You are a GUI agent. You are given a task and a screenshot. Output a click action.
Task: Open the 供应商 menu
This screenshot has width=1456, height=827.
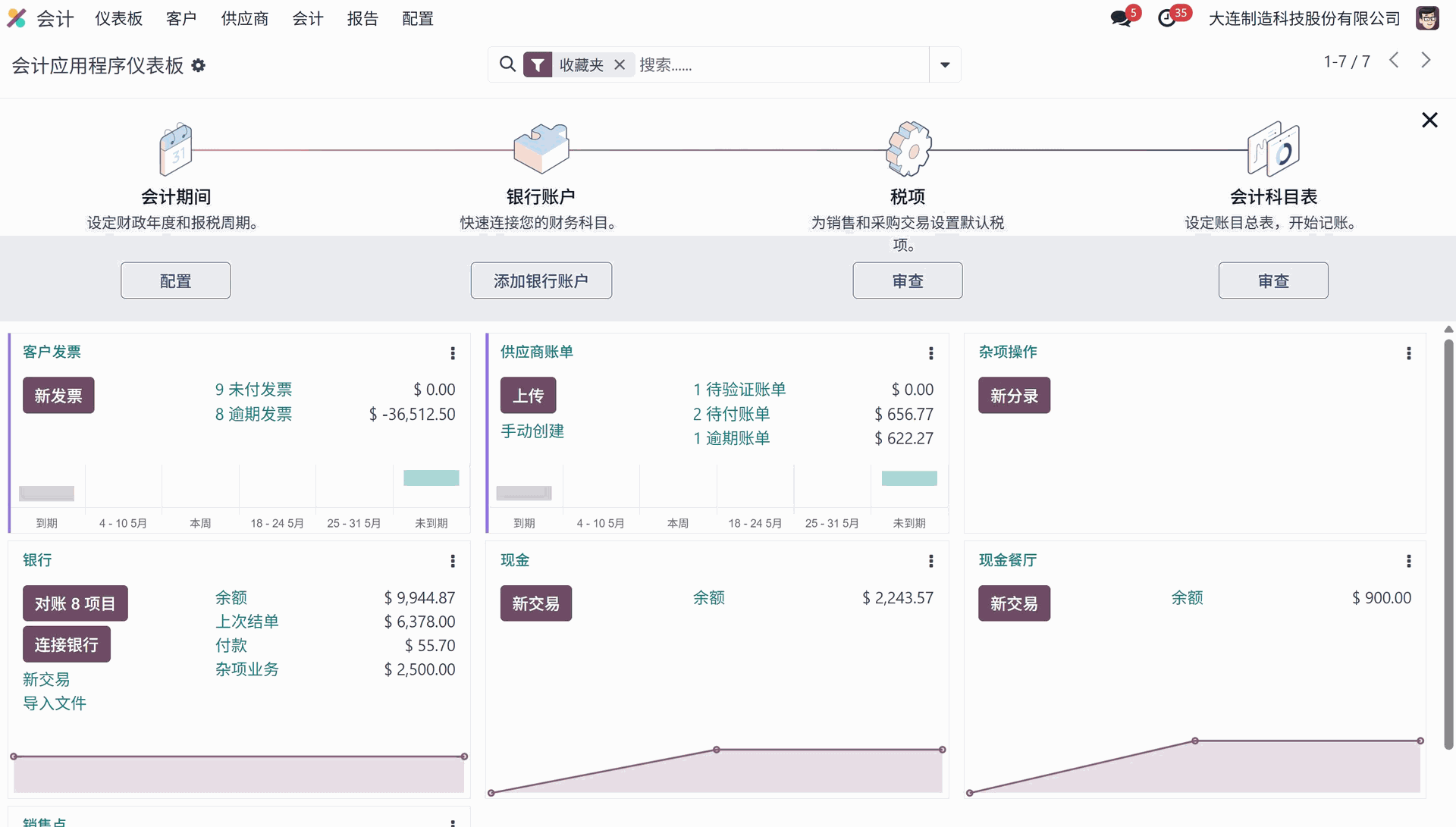click(244, 19)
